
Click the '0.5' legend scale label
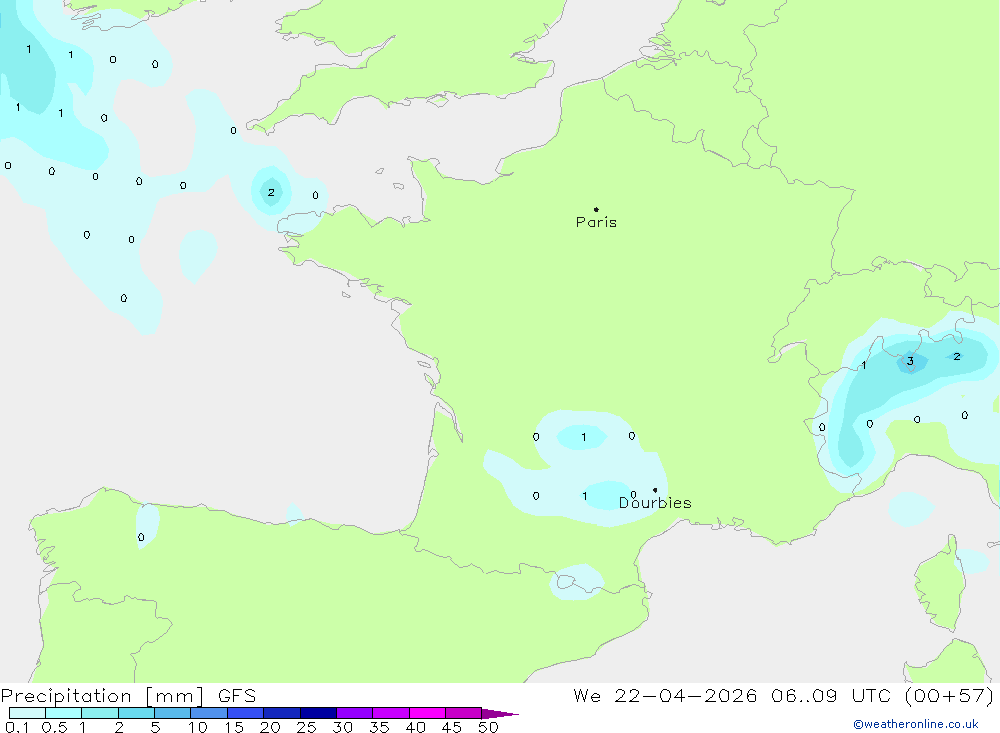point(54,727)
